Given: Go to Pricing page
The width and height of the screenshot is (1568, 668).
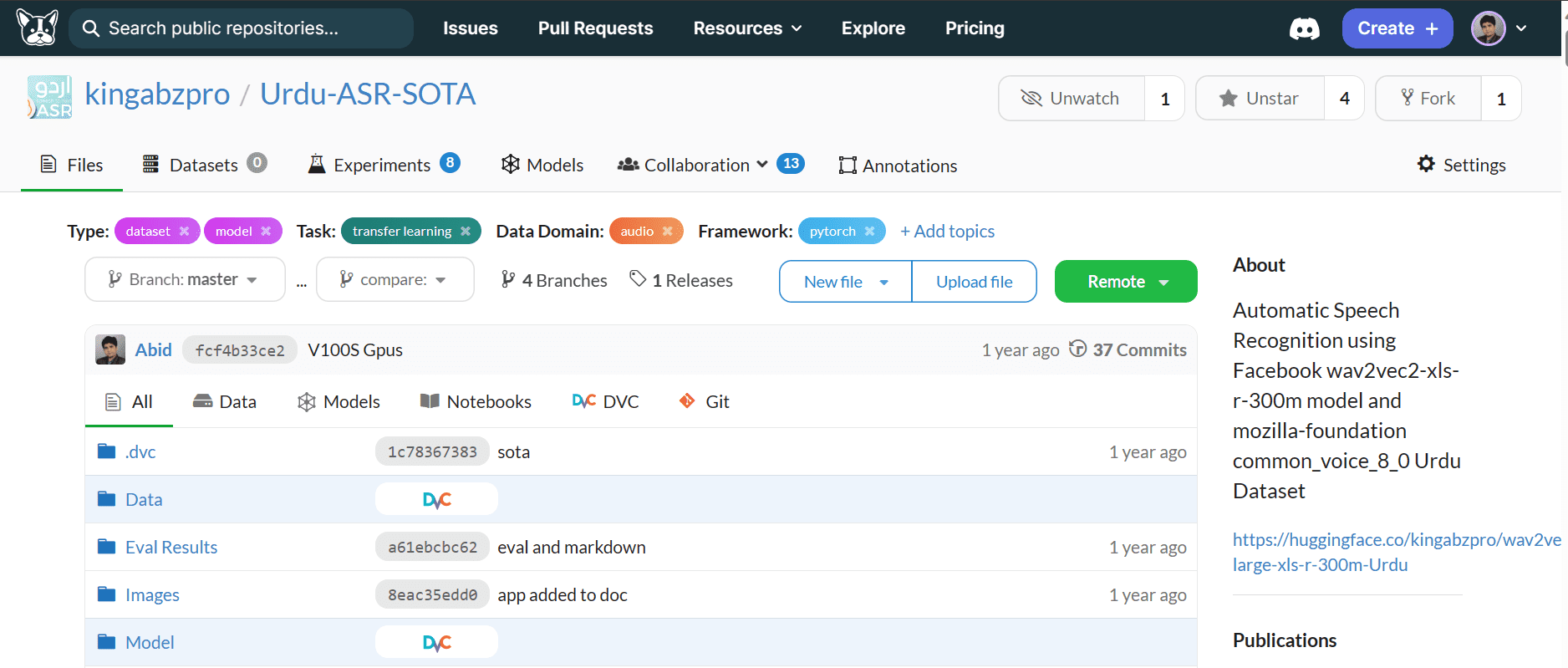Looking at the screenshot, I should click(x=975, y=28).
